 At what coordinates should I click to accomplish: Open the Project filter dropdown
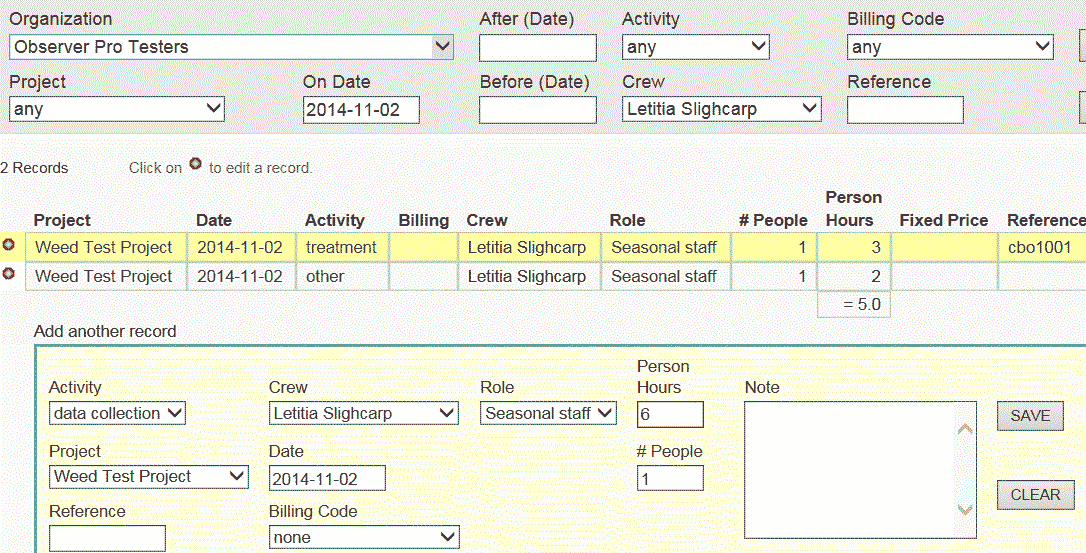[x=116, y=109]
